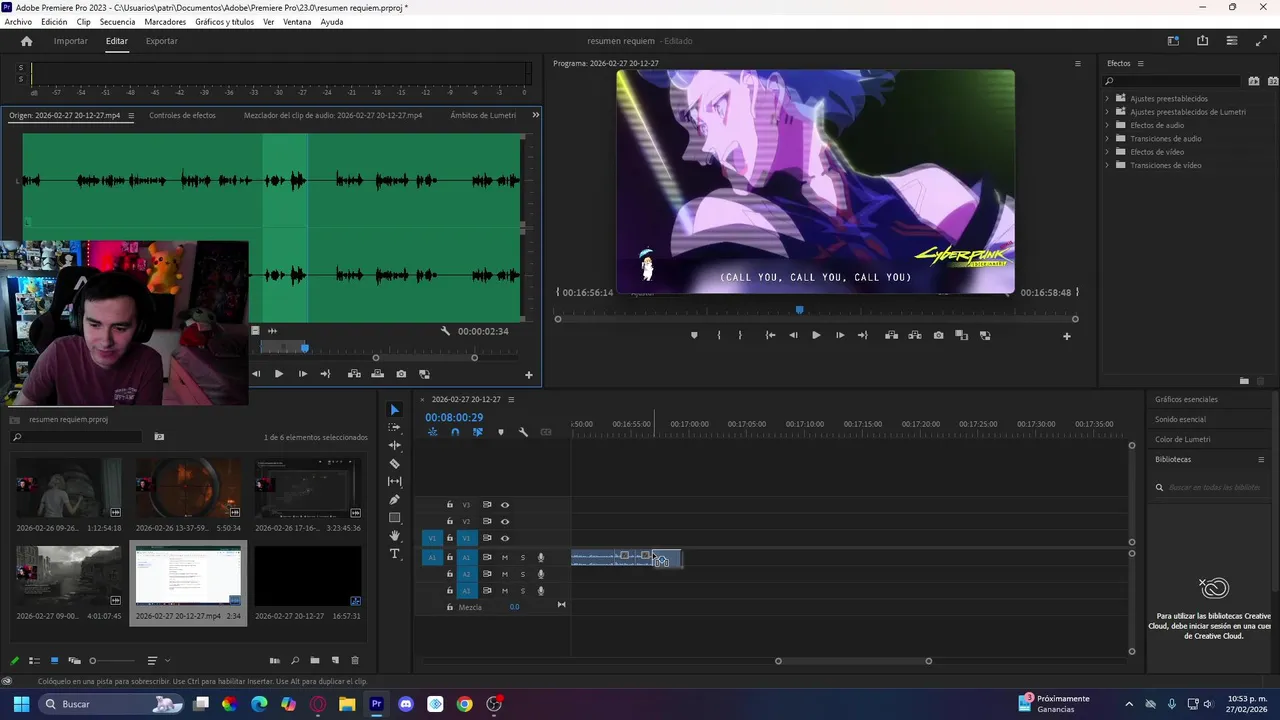
Task: Enable voice-over record on track A3
Action: pyautogui.click(x=541, y=591)
